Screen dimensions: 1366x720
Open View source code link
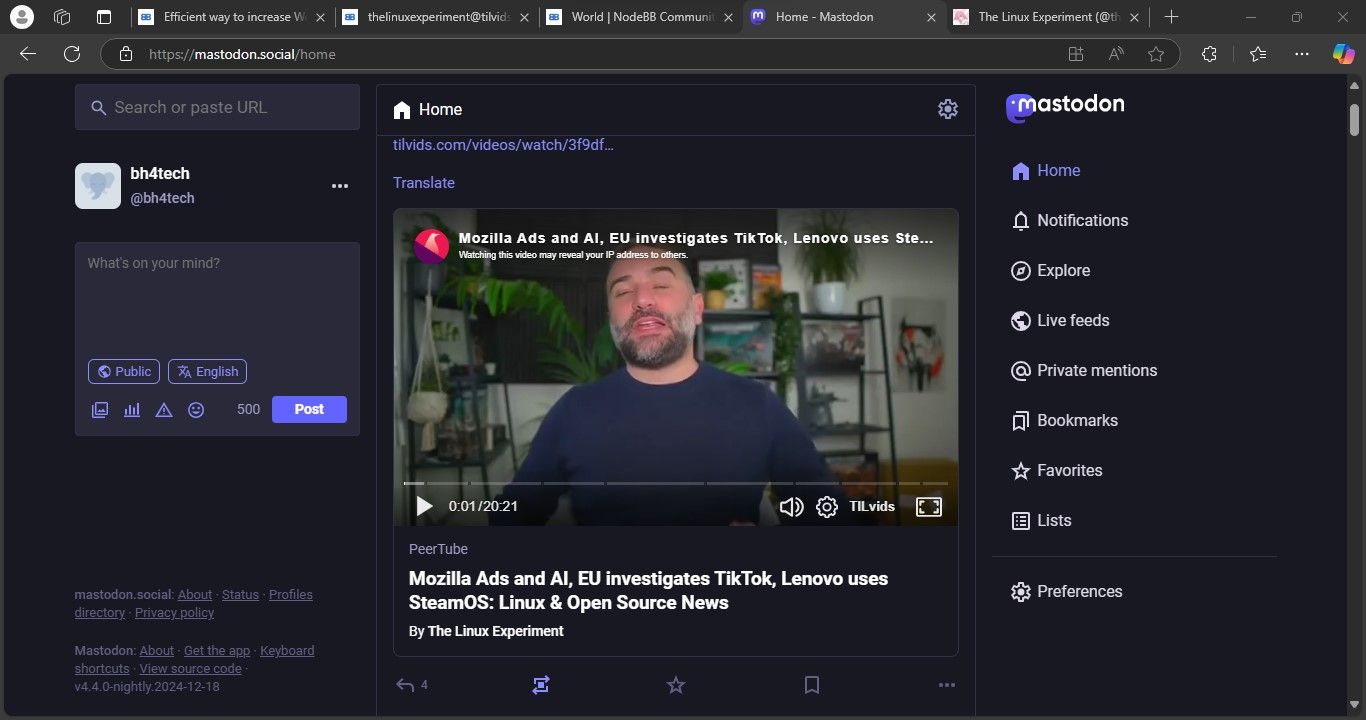click(x=190, y=669)
